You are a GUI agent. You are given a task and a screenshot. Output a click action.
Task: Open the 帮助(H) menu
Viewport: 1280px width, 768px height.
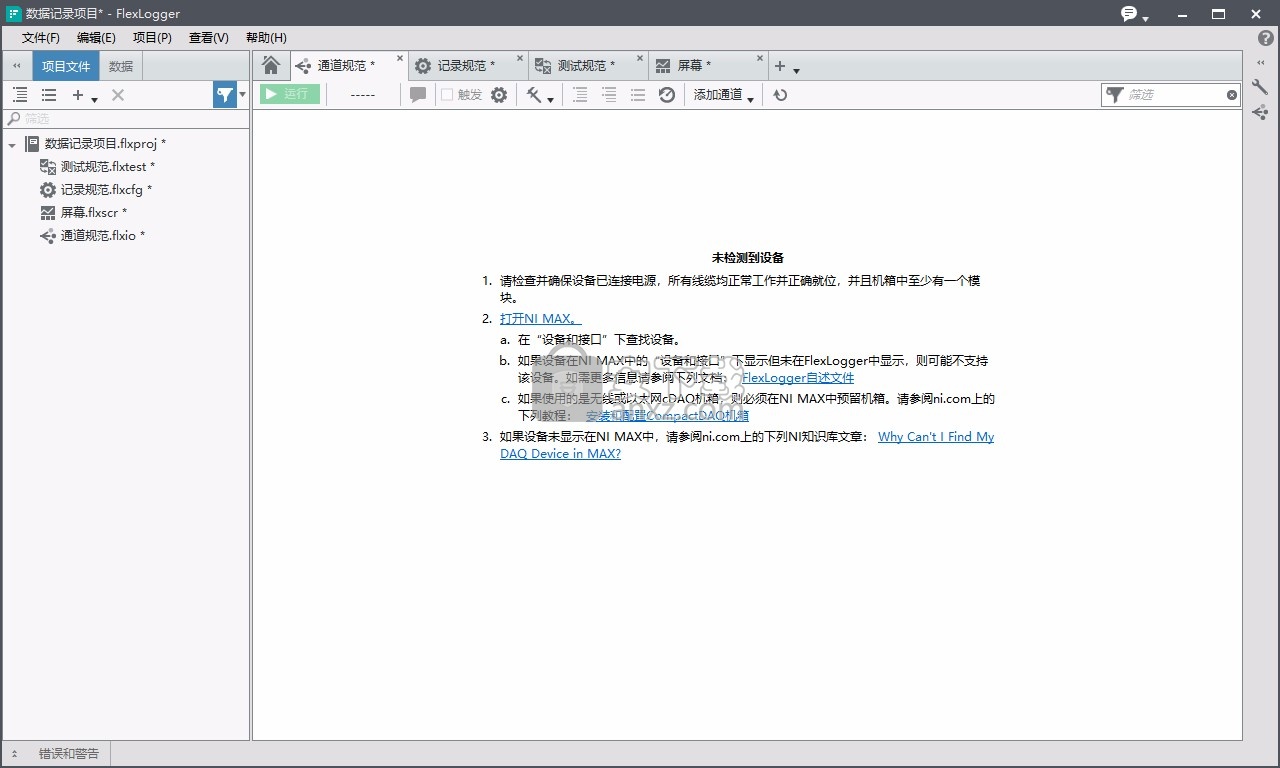pos(266,38)
